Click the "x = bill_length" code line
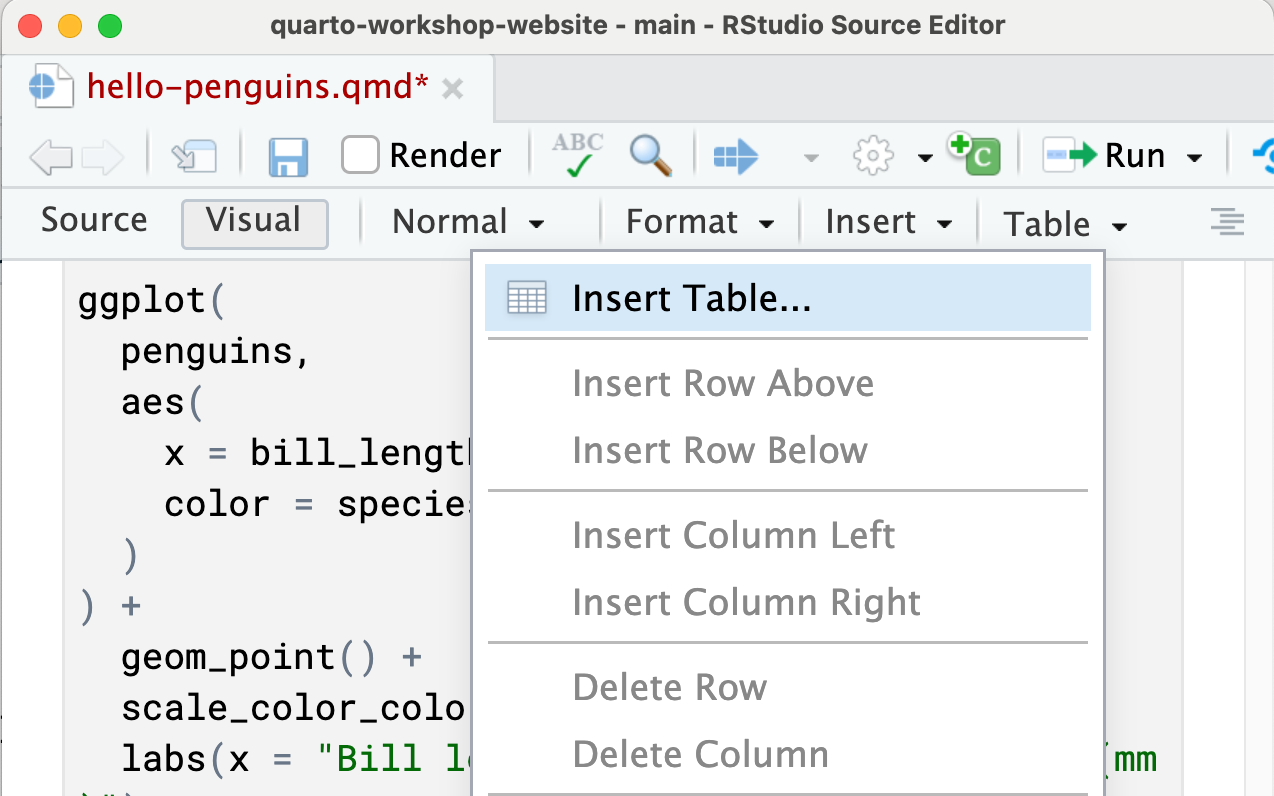This screenshot has height=796, width=1274. [x=318, y=453]
